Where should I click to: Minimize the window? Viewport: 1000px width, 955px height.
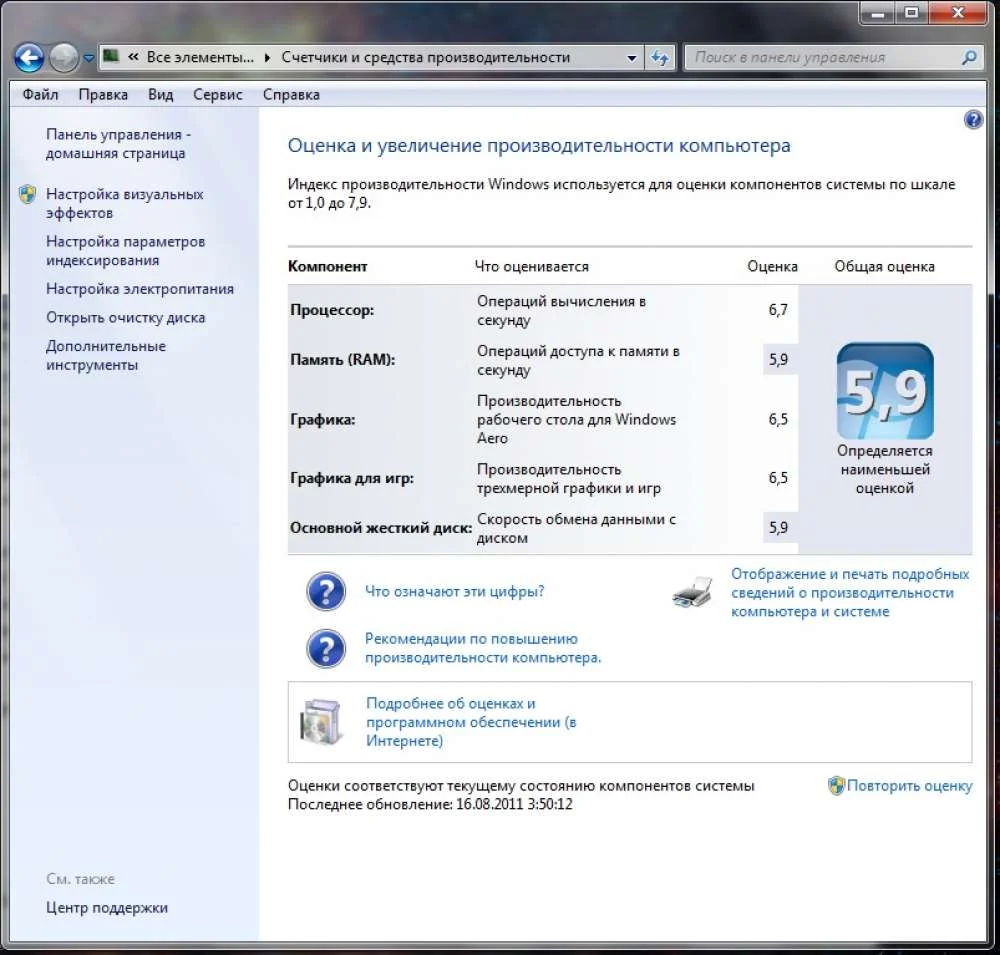pyautogui.click(x=878, y=13)
